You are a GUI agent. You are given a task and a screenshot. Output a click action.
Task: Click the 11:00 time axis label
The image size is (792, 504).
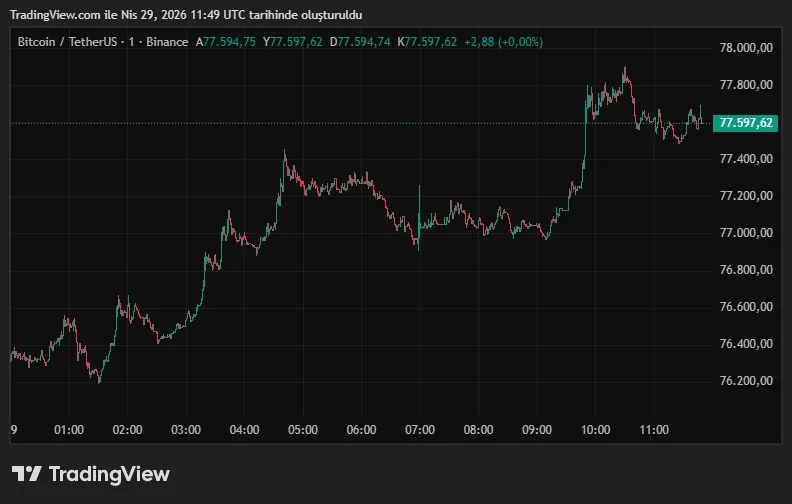[x=654, y=430]
